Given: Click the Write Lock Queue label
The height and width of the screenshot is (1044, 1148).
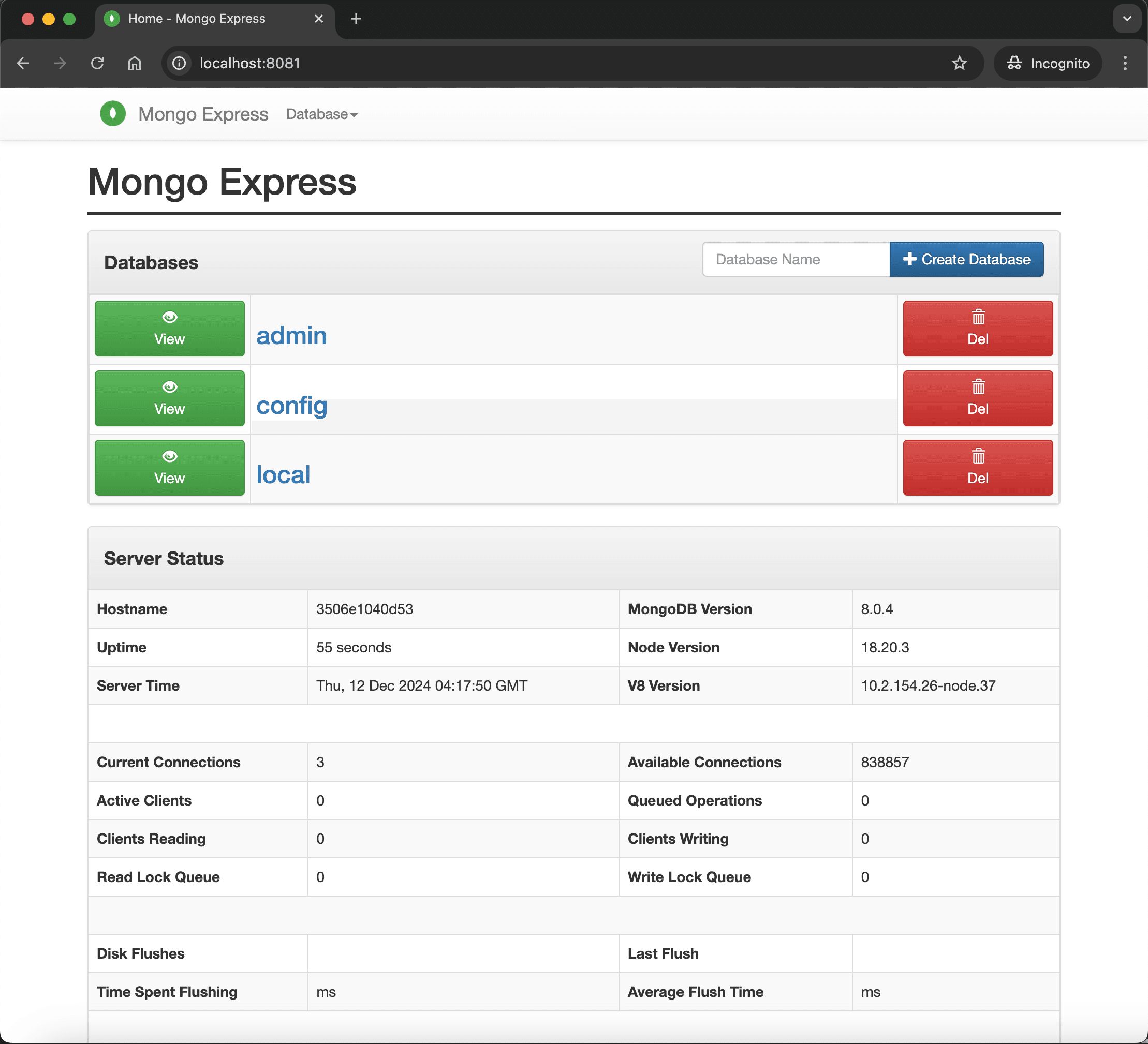Looking at the screenshot, I should (689, 877).
